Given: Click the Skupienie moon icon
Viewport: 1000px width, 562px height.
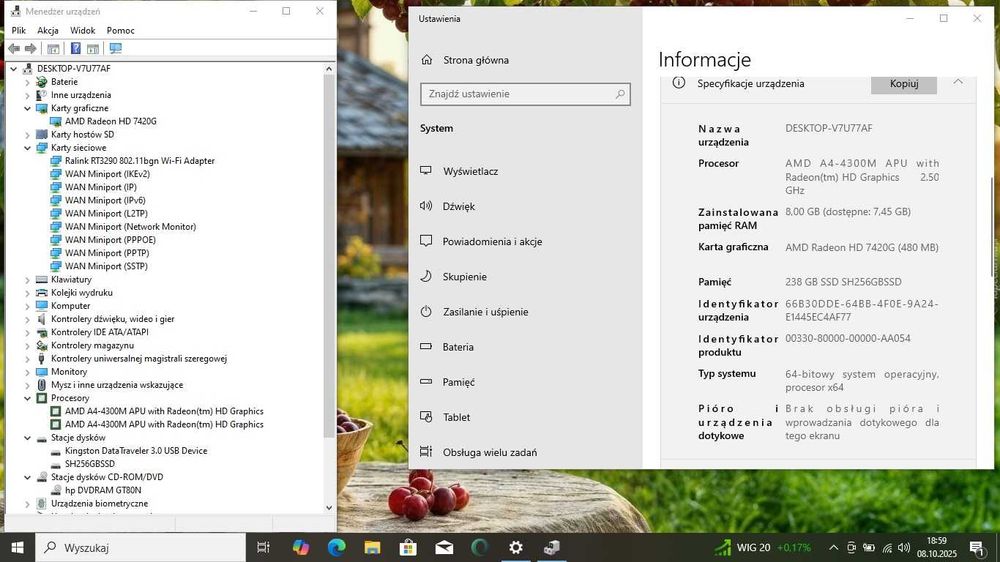Looking at the screenshot, I should (426, 276).
